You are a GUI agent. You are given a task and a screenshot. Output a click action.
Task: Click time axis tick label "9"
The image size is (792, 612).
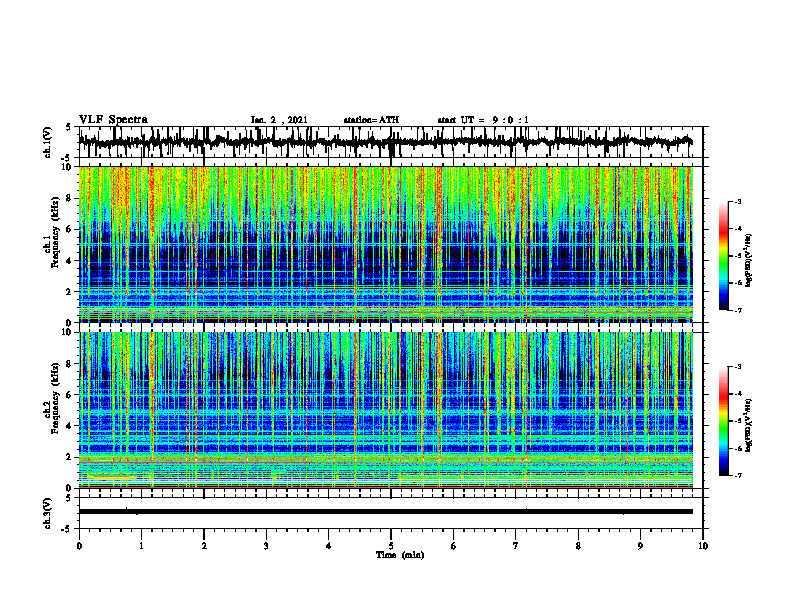[x=640, y=546]
